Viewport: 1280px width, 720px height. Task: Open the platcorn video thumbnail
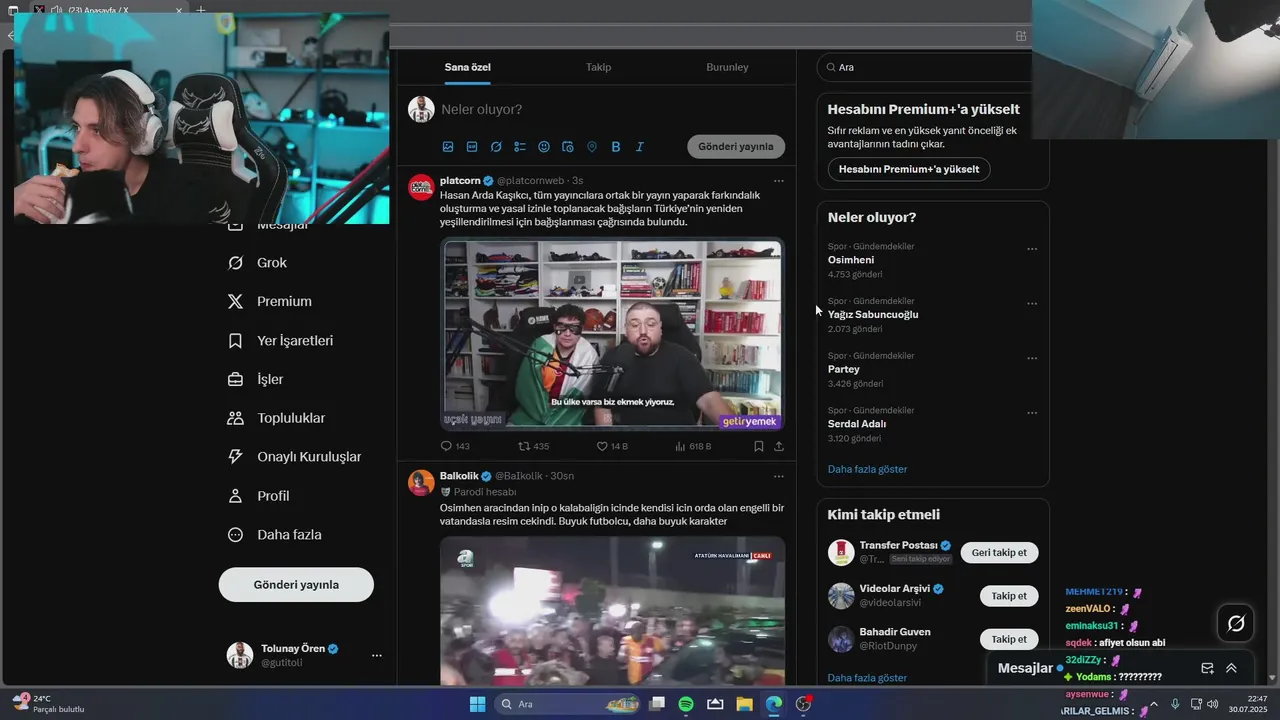point(612,334)
